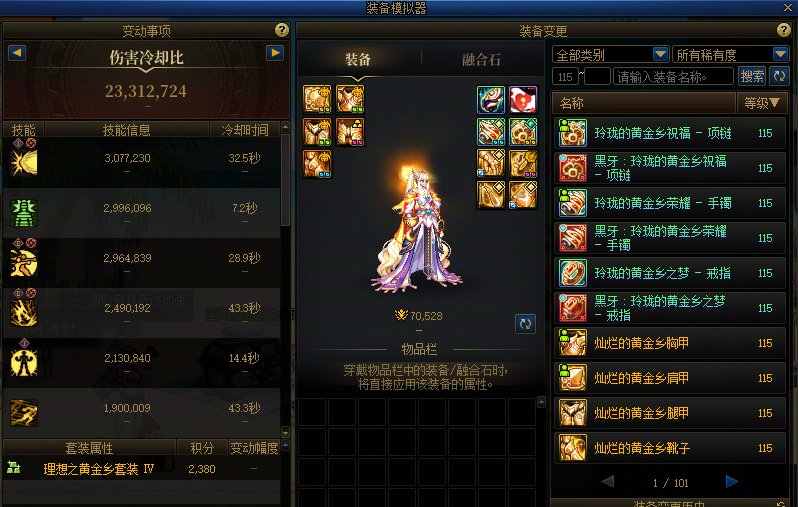Switch to the 装备 tab
The width and height of the screenshot is (798, 507).
tap(358, 60)
